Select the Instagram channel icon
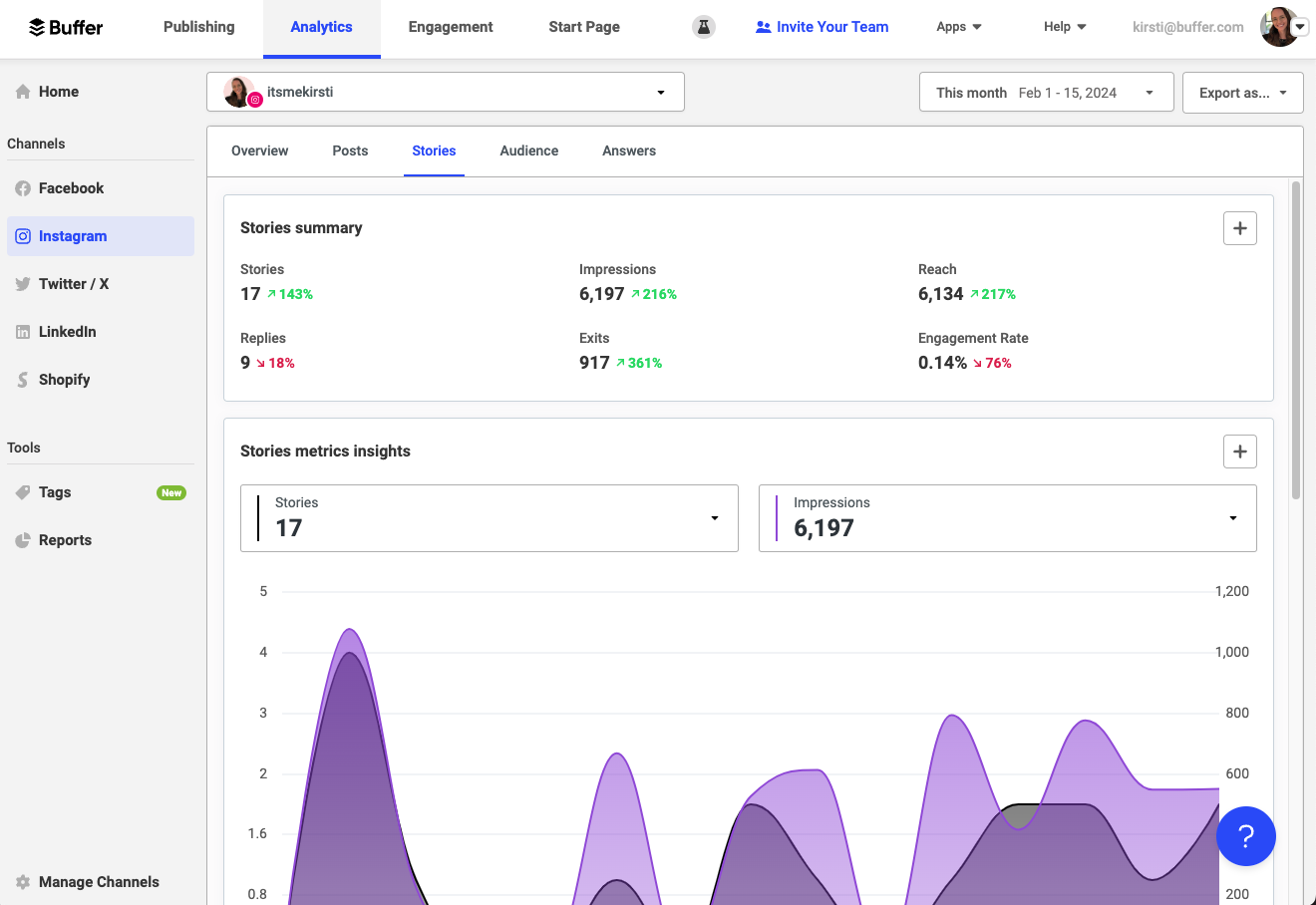This screenshot has height=905, width=1316. (22, 236)
